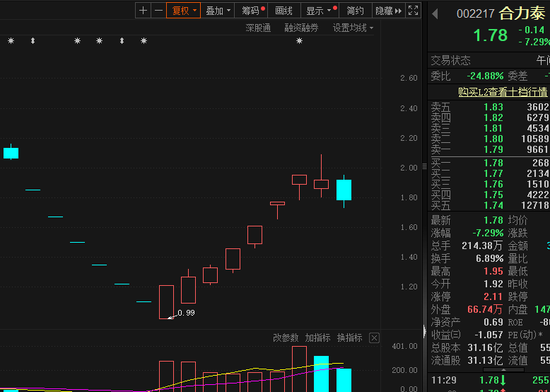
Task: Click the 融资融券 label
Action: 301,28
